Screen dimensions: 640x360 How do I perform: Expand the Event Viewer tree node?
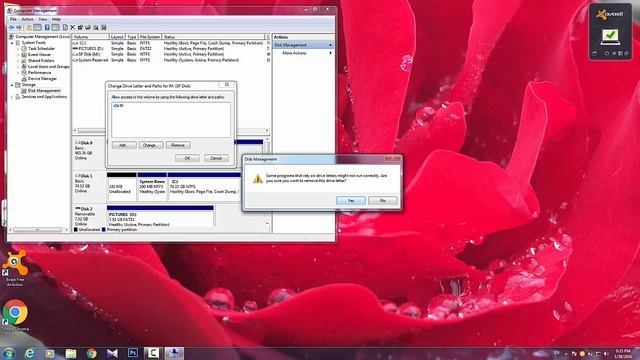(18, 54)
